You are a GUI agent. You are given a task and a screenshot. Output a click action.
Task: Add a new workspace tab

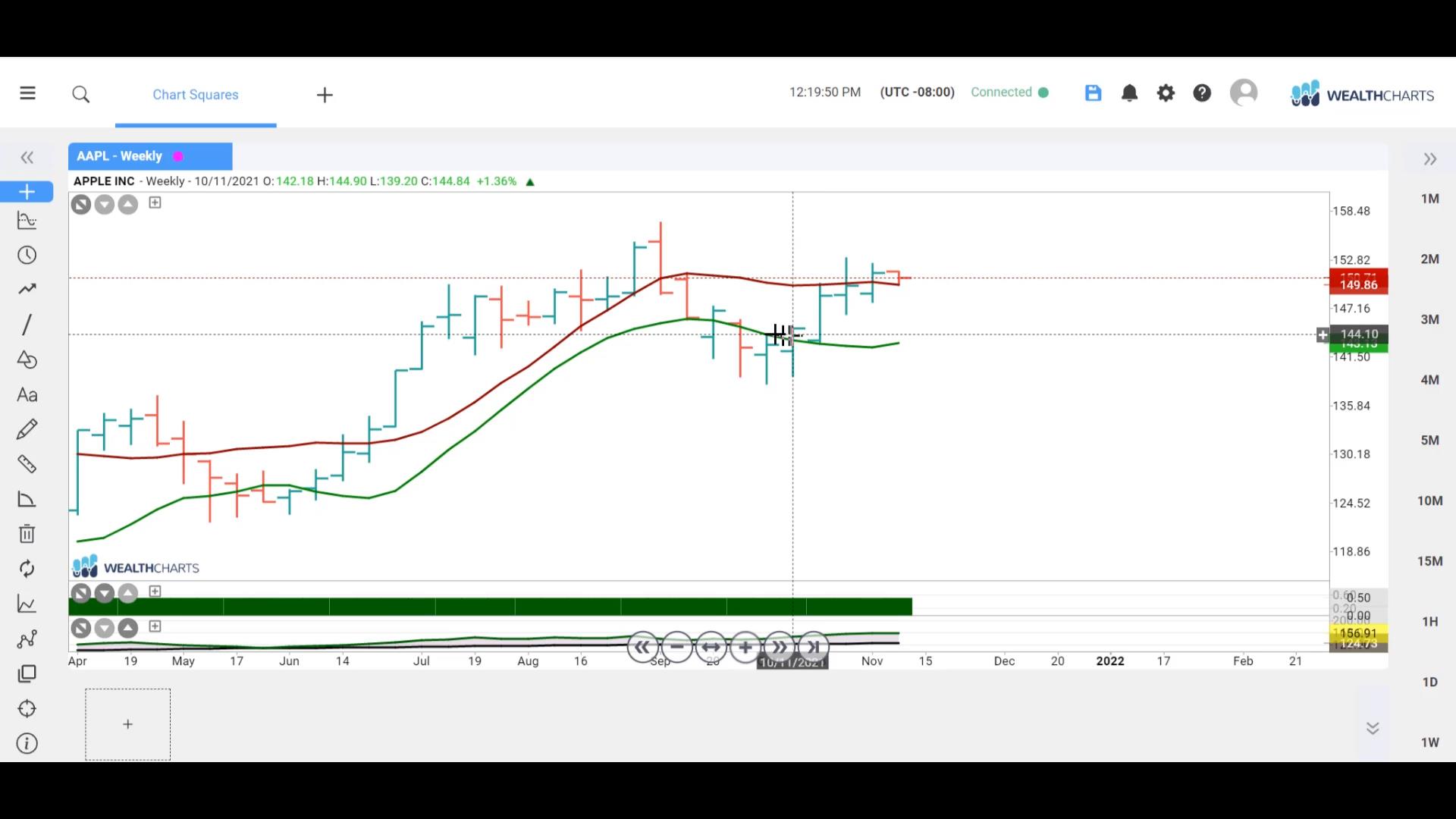tap(325, 95)
